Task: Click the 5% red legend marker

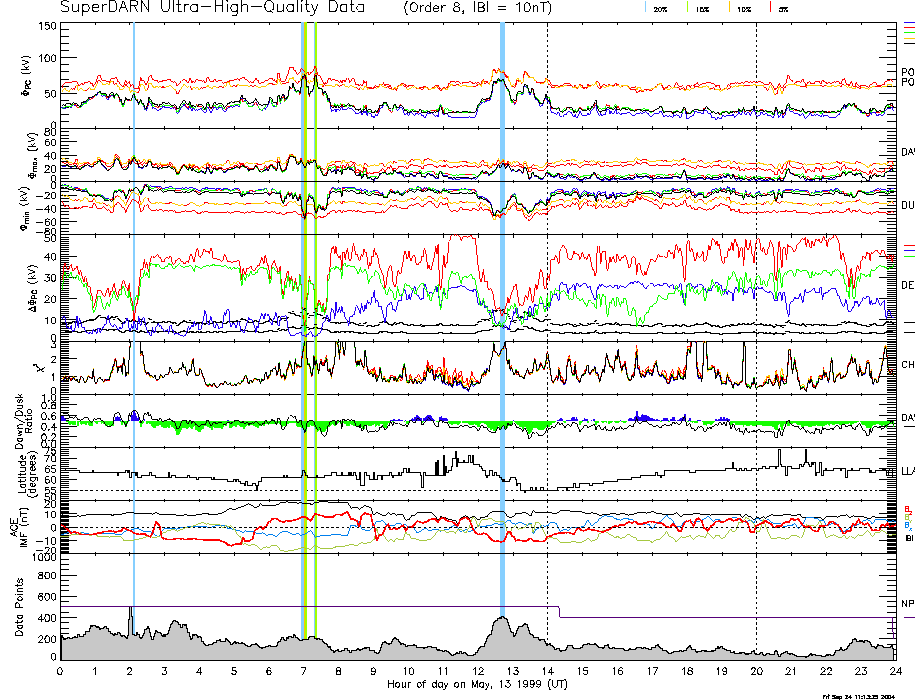Action: pos(769,8)
